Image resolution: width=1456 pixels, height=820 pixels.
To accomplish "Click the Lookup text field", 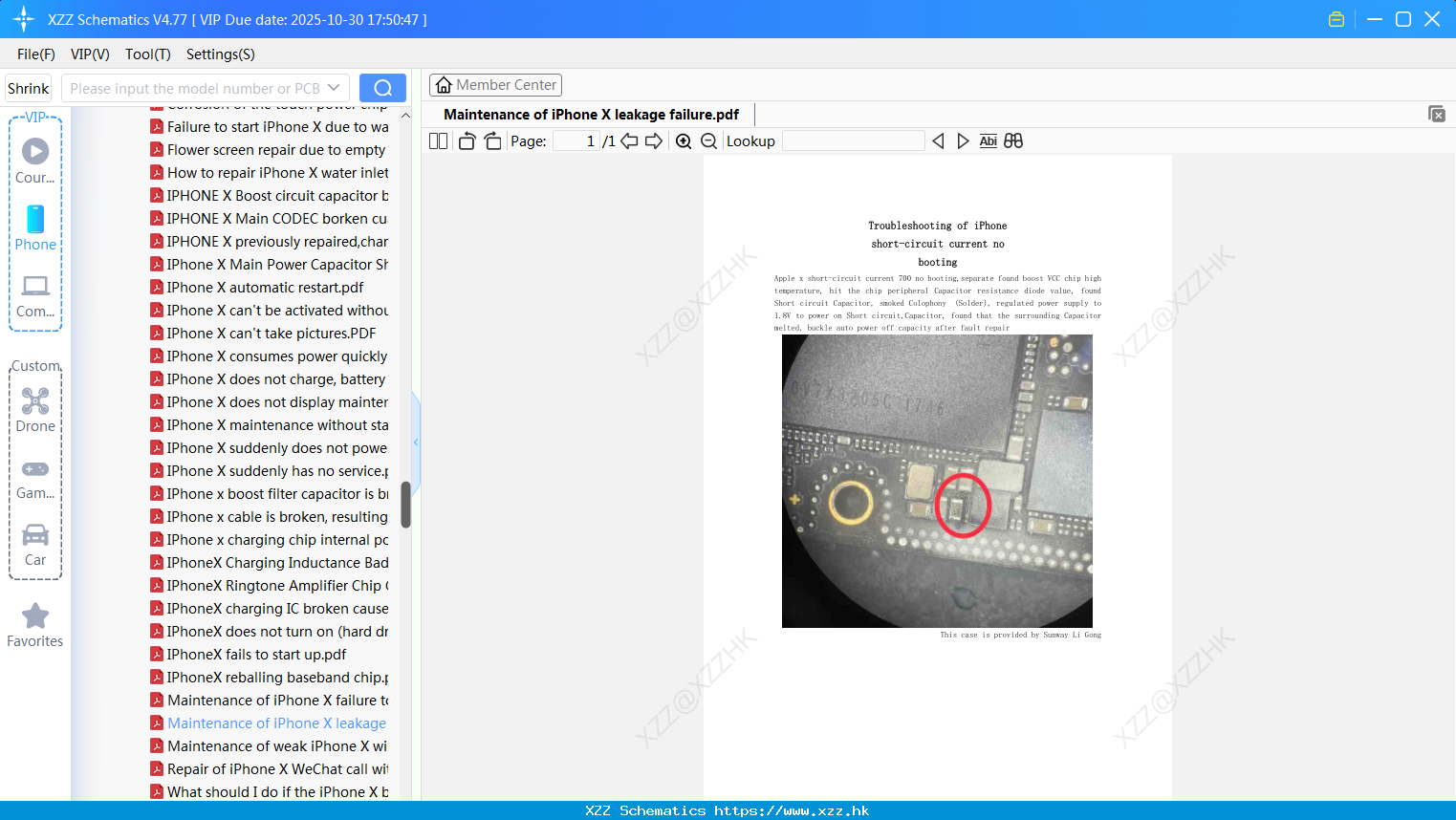I will tap(853, 140).
